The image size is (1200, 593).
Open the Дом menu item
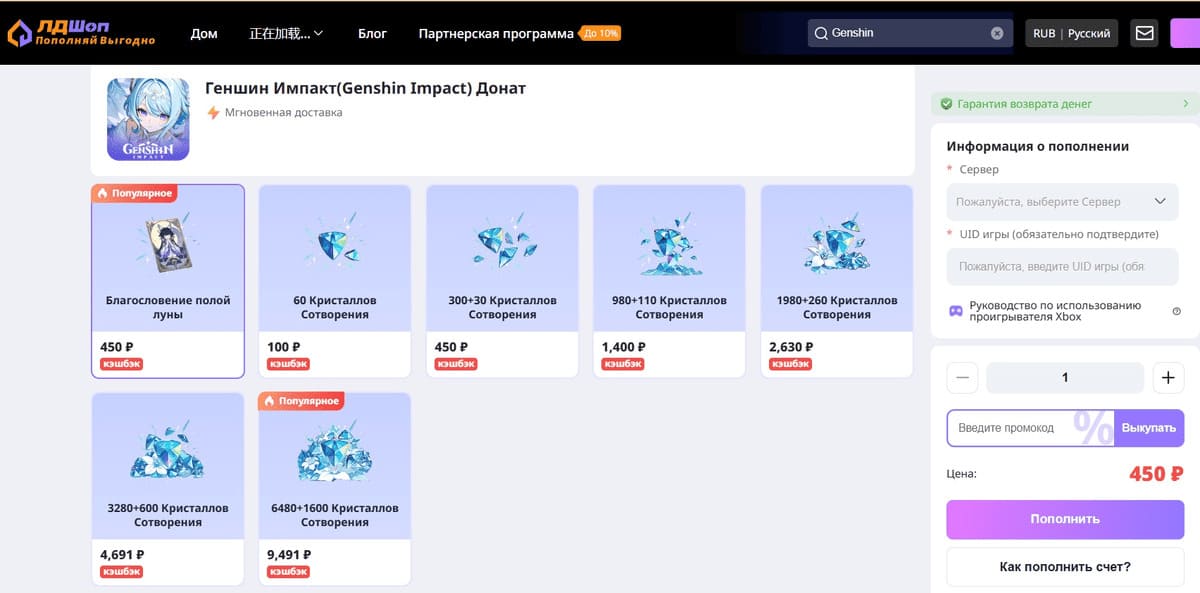tap(204, 33)
